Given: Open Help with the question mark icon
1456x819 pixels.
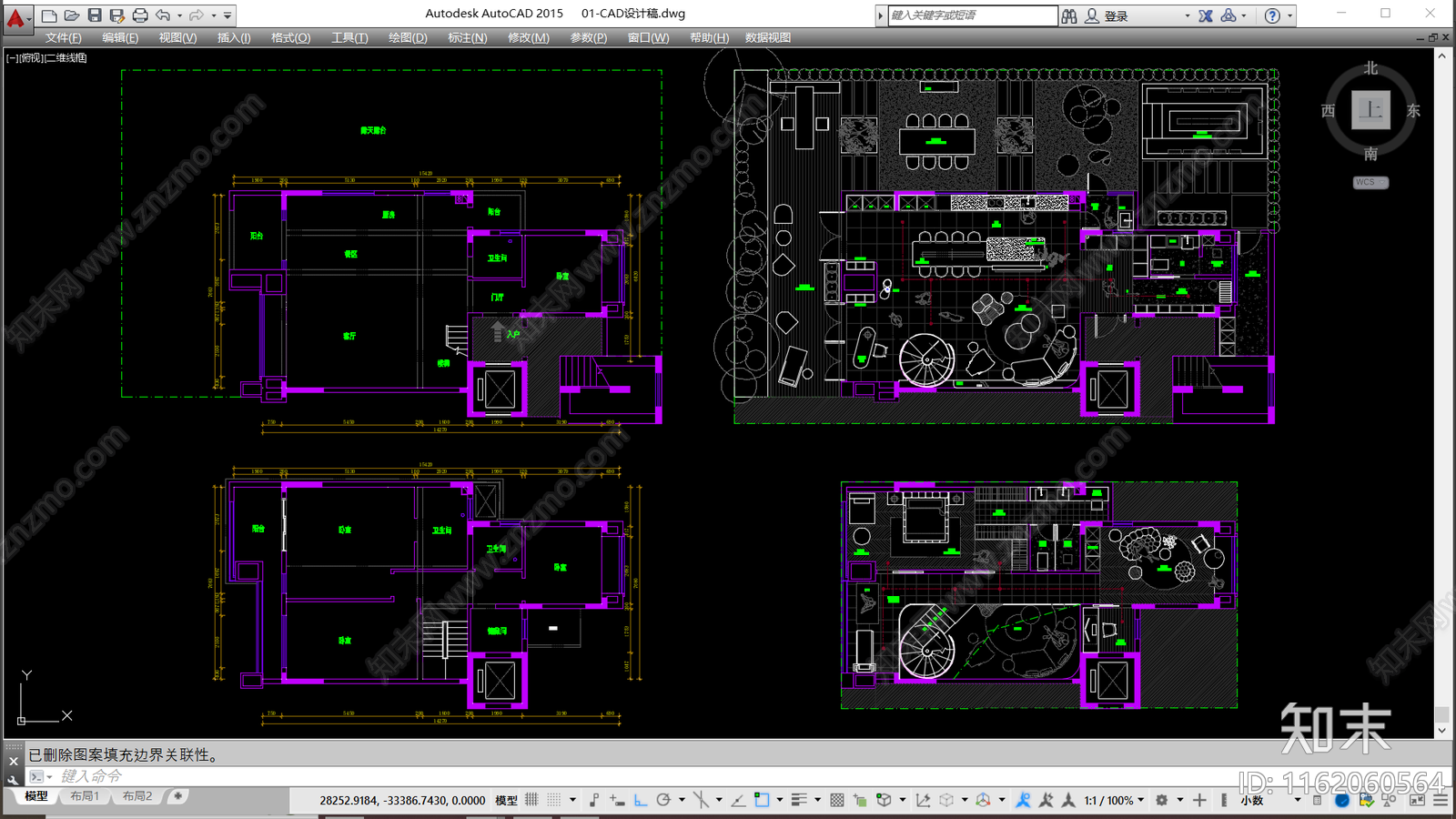Looking at the screenshot, I should (x=1272, y=15).
